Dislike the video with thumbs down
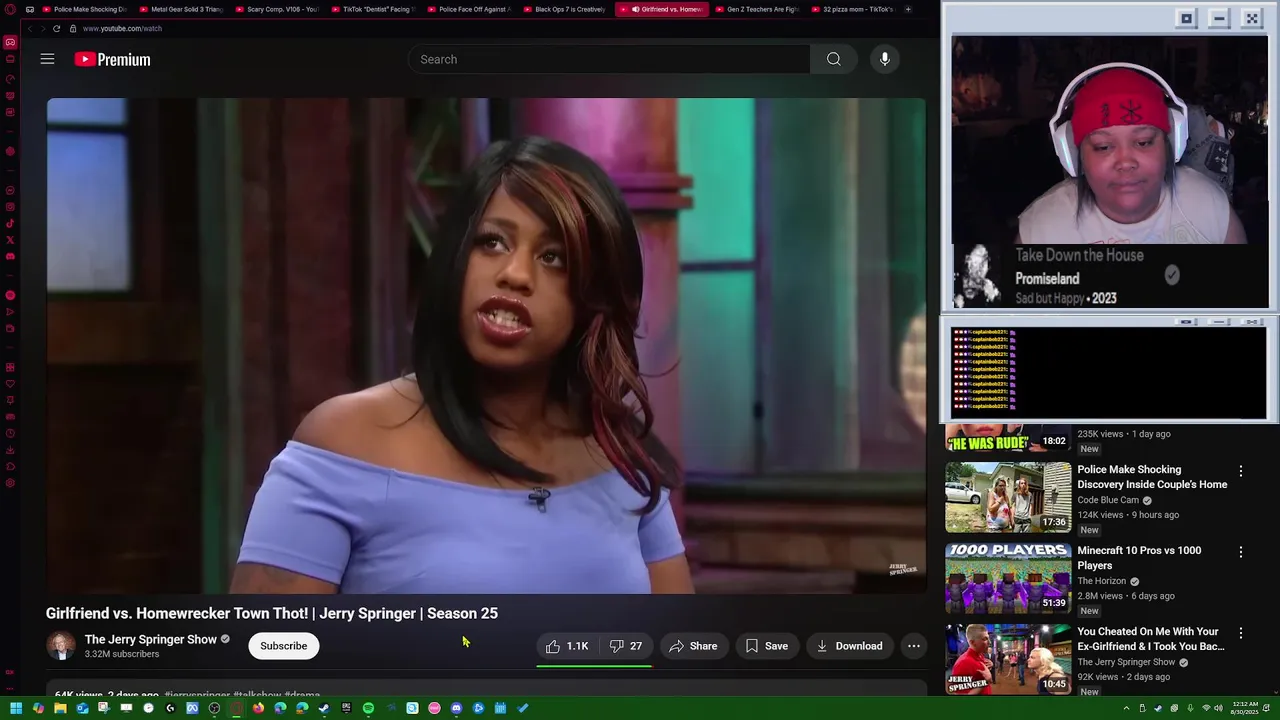Image resolution: width=1280 pixels, height=720 pixels. point(626,646)
